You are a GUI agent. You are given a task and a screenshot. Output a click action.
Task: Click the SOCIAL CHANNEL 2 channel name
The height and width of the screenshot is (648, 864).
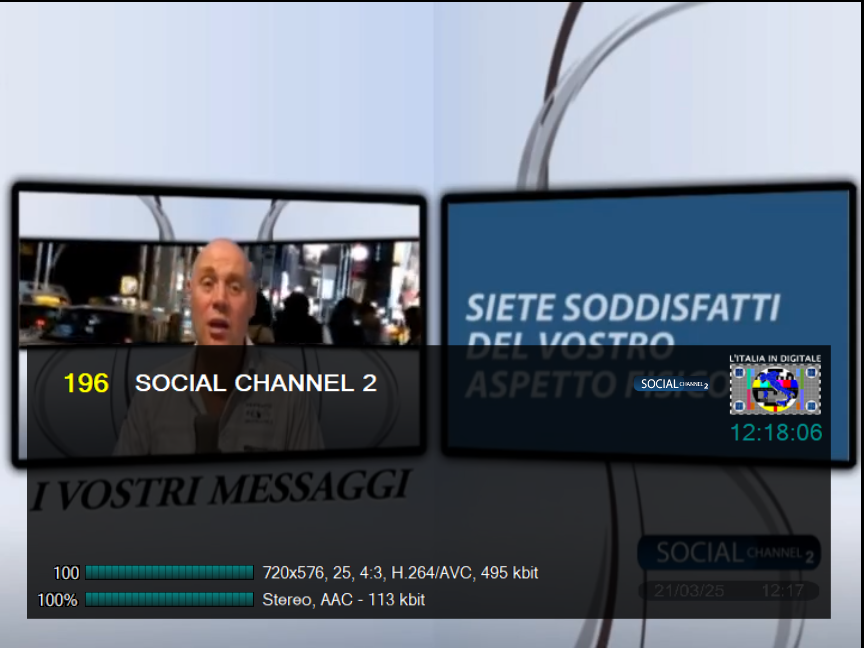click(256, 383)
